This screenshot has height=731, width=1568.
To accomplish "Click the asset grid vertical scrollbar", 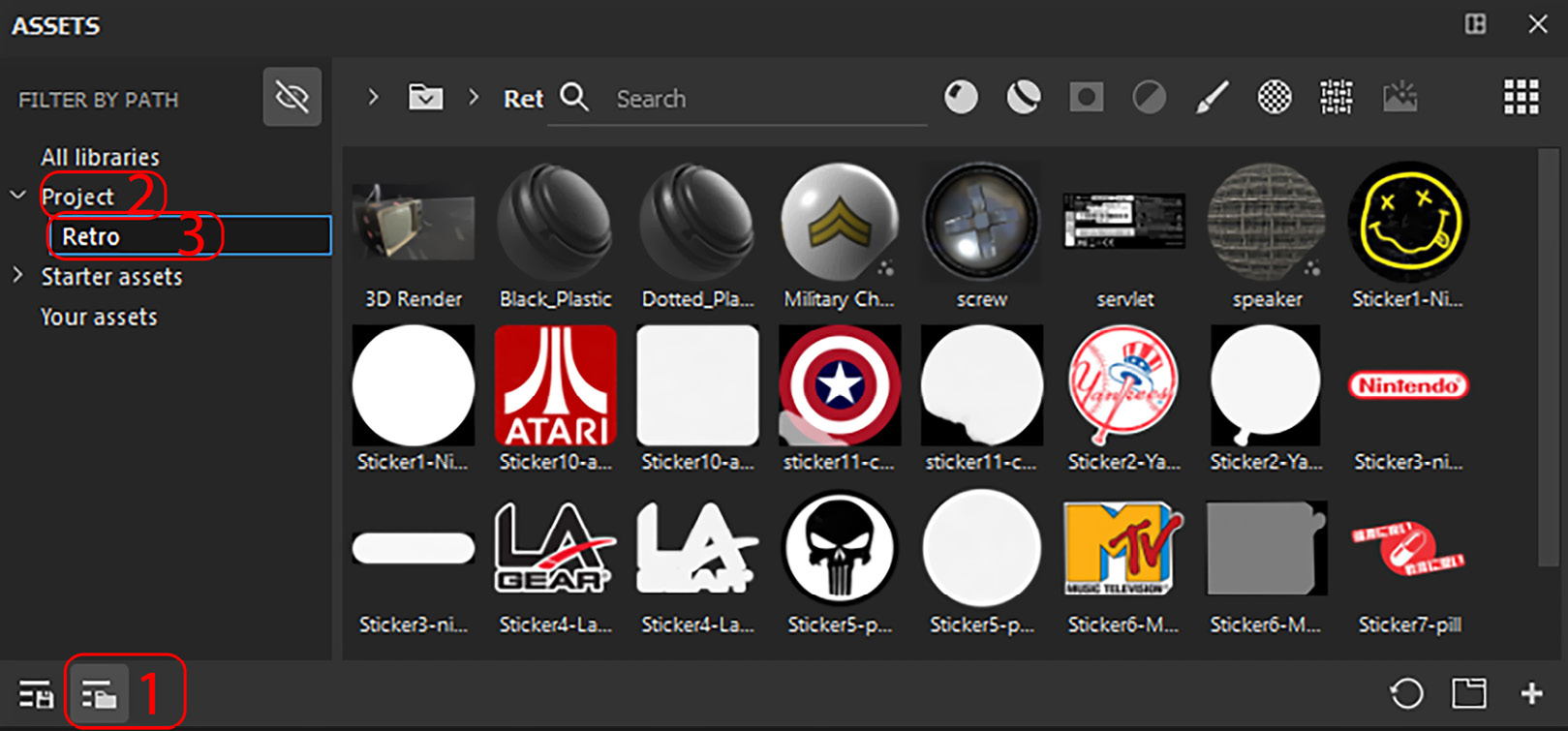I will coord(1548,356).
